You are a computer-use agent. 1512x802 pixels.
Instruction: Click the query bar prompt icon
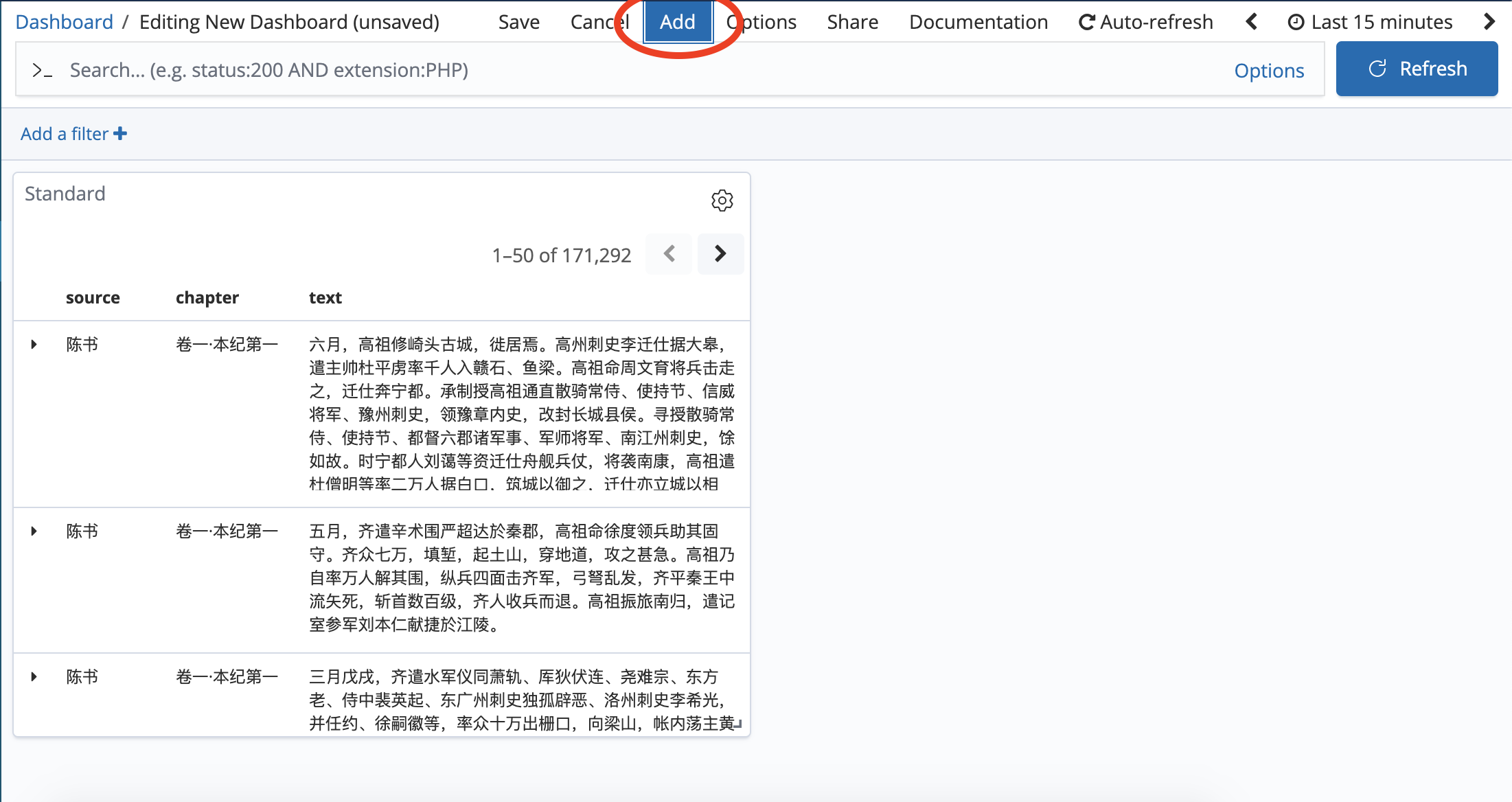[x=42, y=70]
